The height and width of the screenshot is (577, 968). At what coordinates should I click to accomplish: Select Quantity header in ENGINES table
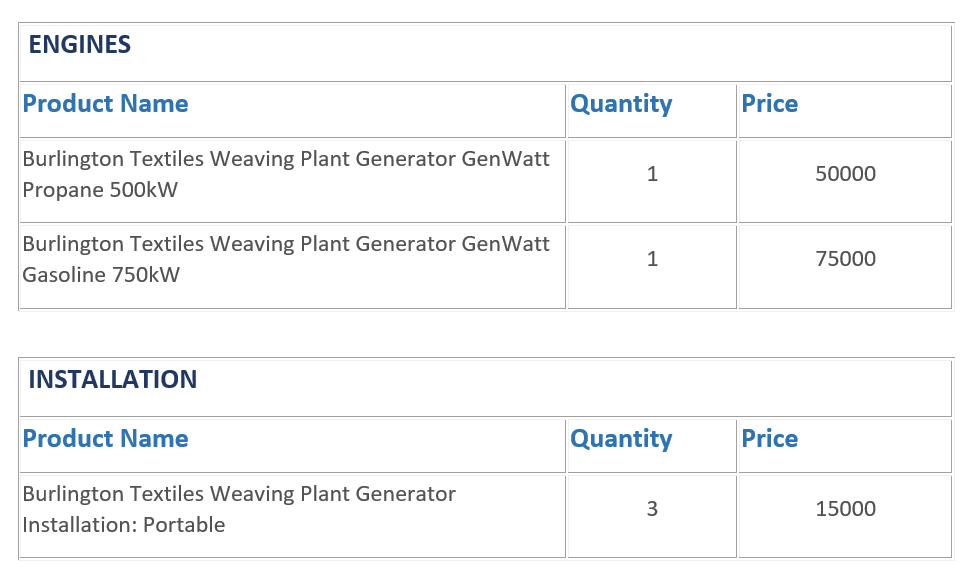[621, 104]
